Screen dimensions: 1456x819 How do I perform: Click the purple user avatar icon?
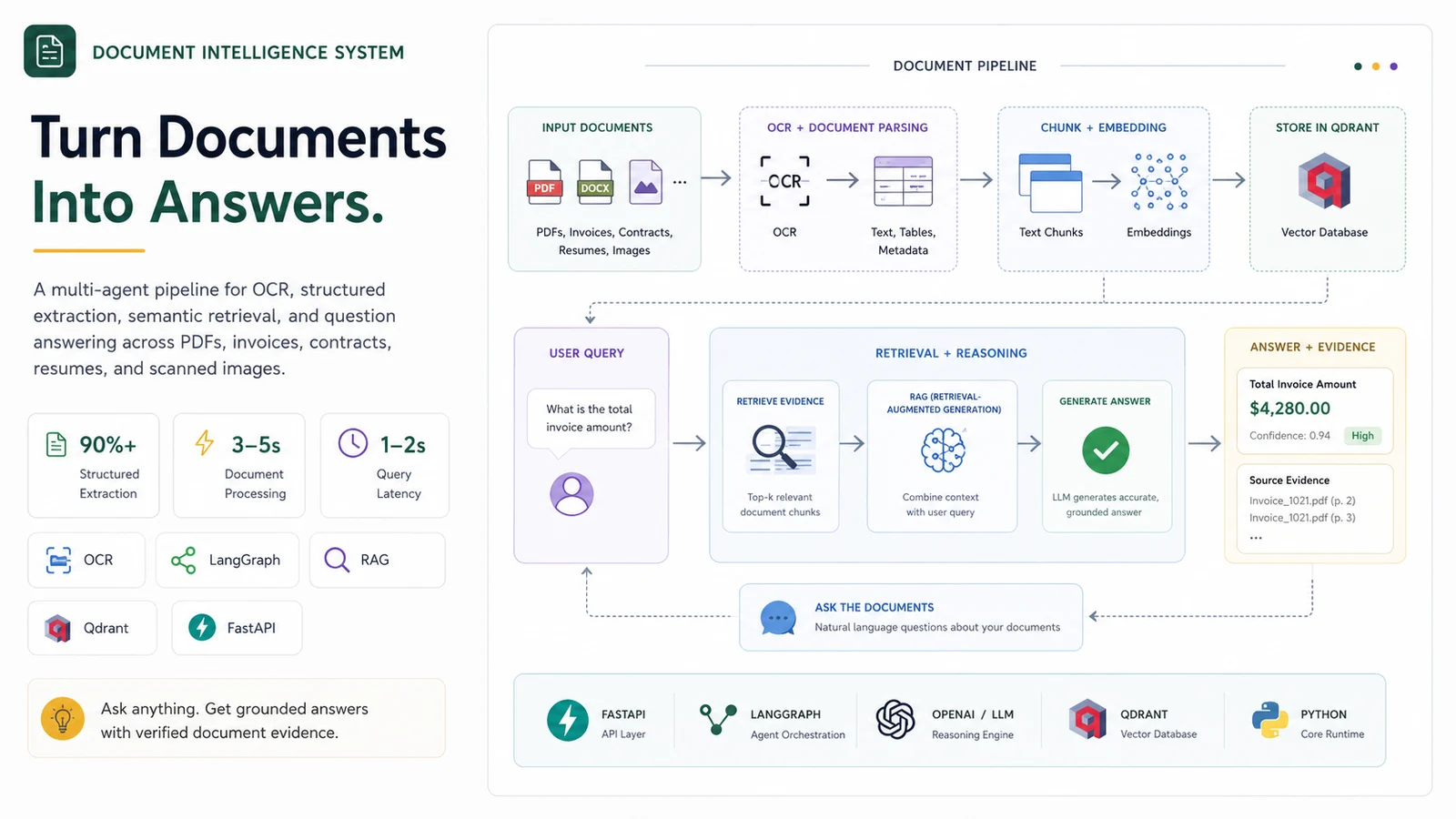571,494
